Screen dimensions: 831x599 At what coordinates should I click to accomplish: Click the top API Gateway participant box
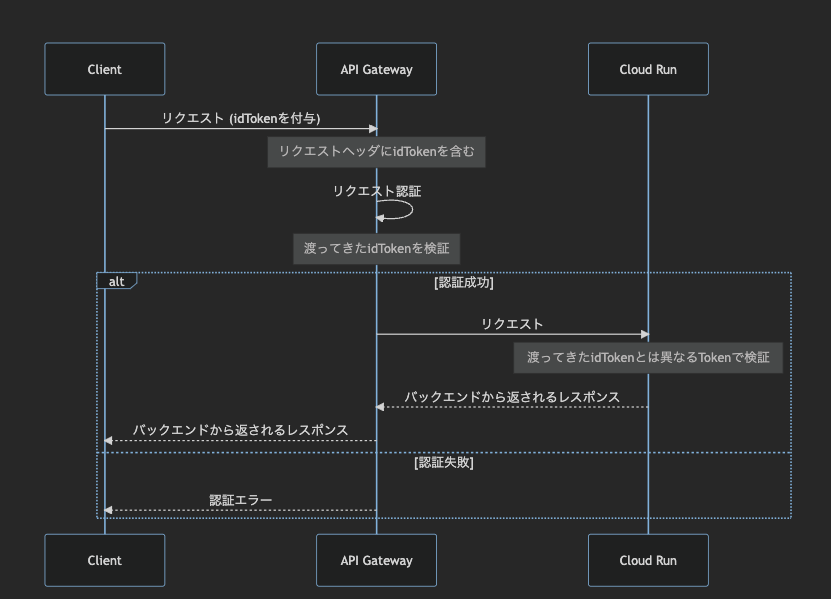pyautogui.click(x=376, y=69)
